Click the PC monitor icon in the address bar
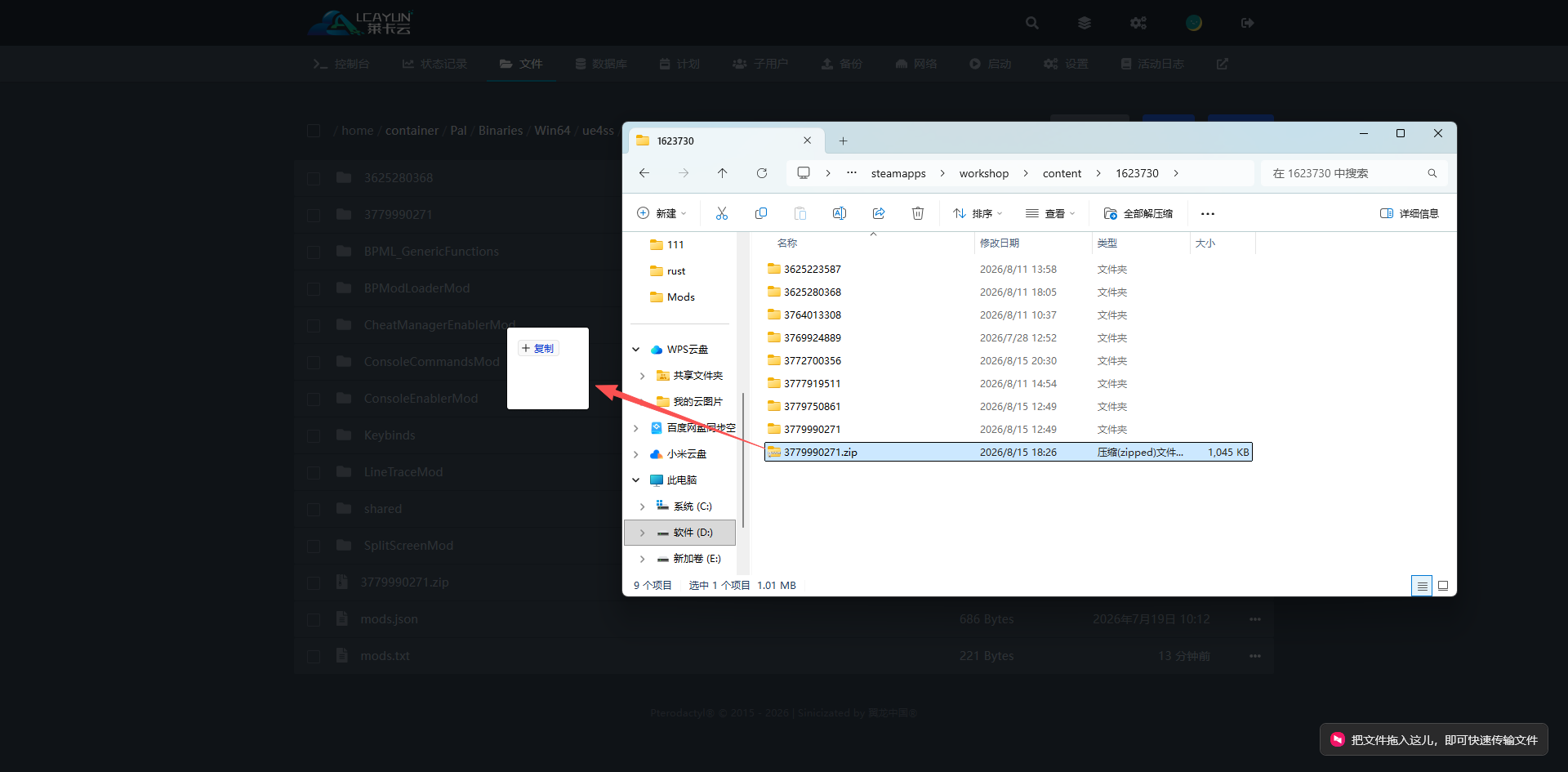Image resolution: width=1568 pixels, height=772 pixels. [x=804, y=173]
